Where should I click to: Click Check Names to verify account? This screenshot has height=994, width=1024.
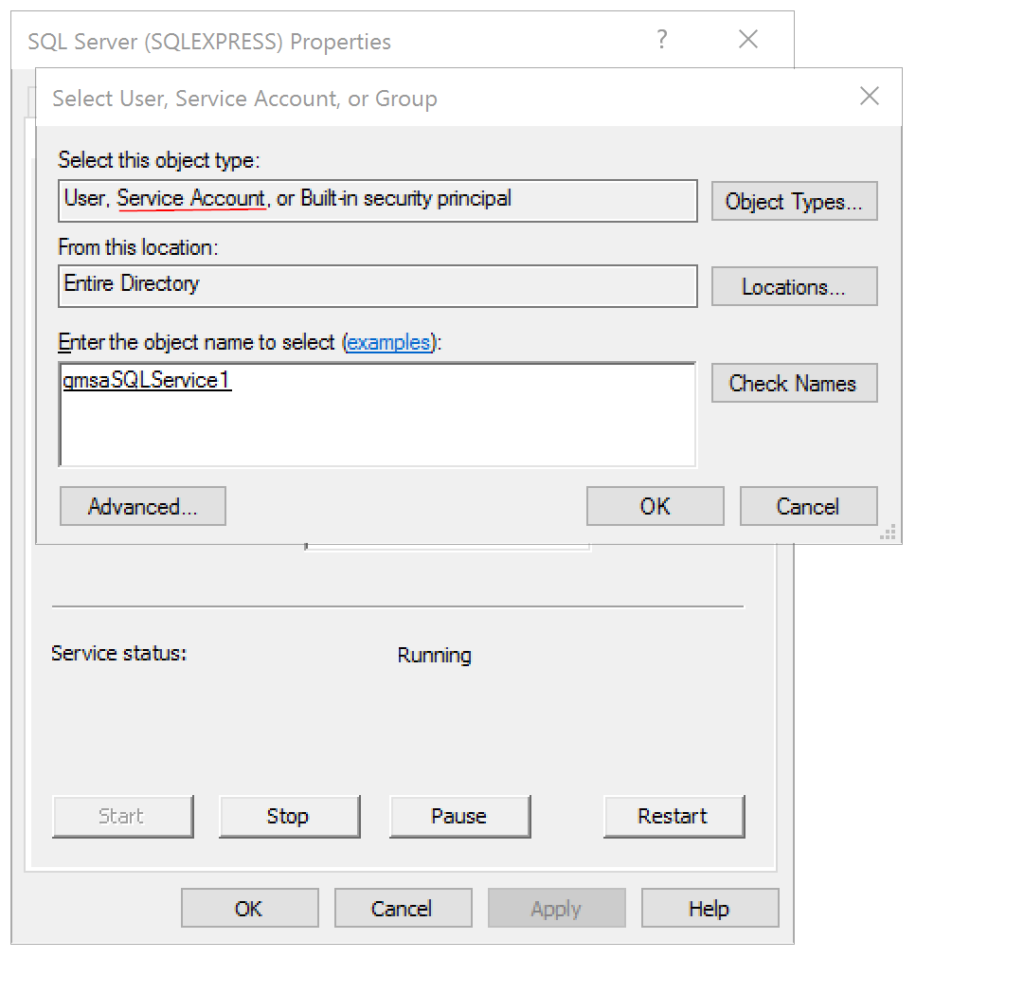coord(793,383)
